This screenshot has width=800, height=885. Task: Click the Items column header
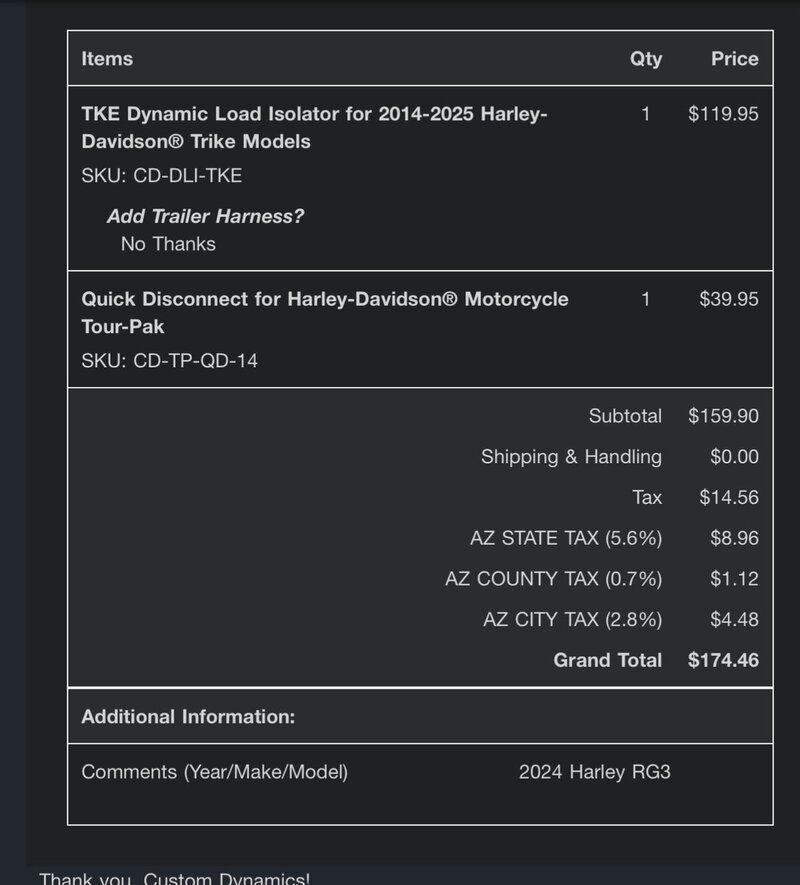pos(107,59)
